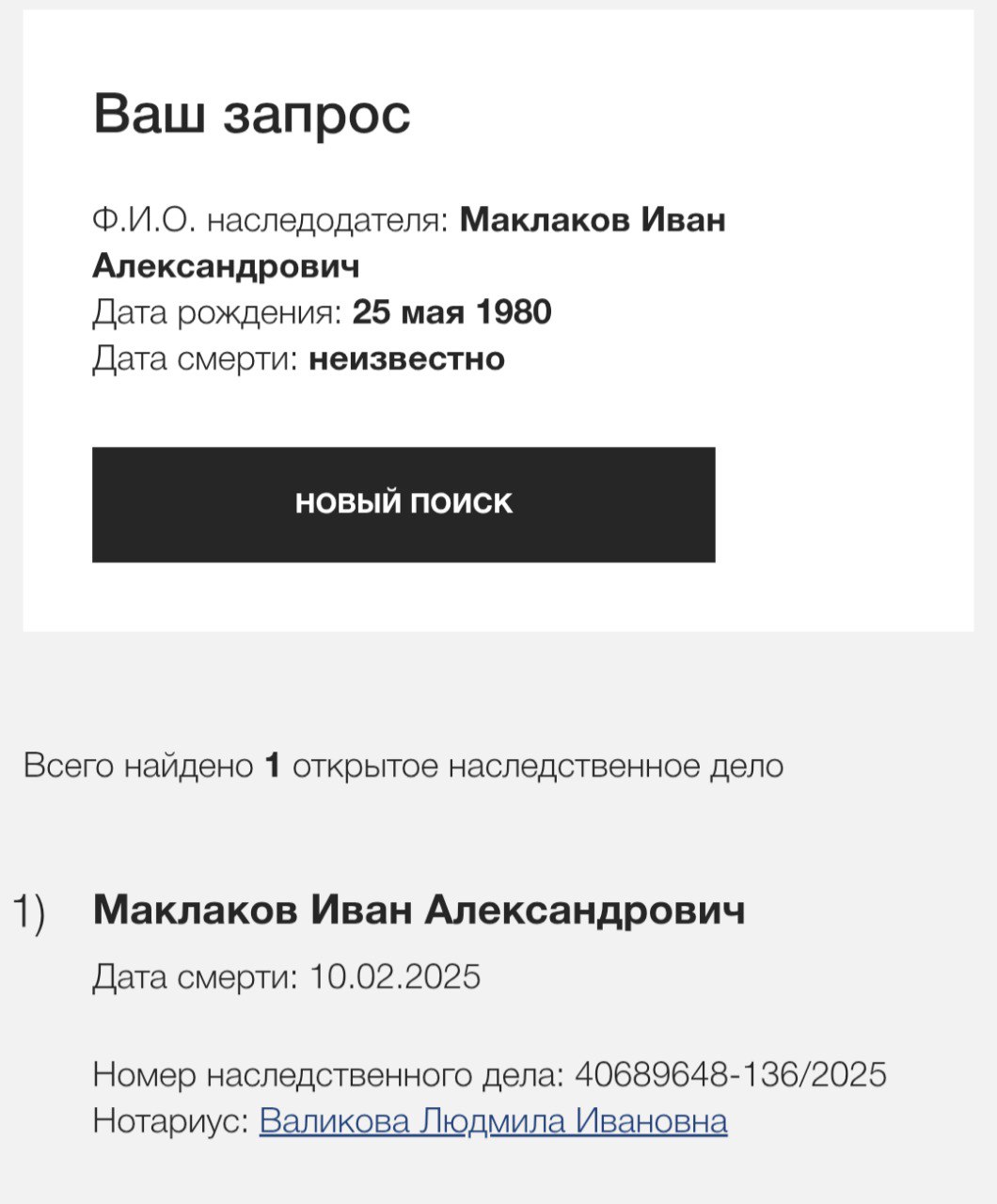Image resolution: width=997 pixels, height=1204 pixels.
Task: Click the Ваш запрос heading
Action: 252,115
